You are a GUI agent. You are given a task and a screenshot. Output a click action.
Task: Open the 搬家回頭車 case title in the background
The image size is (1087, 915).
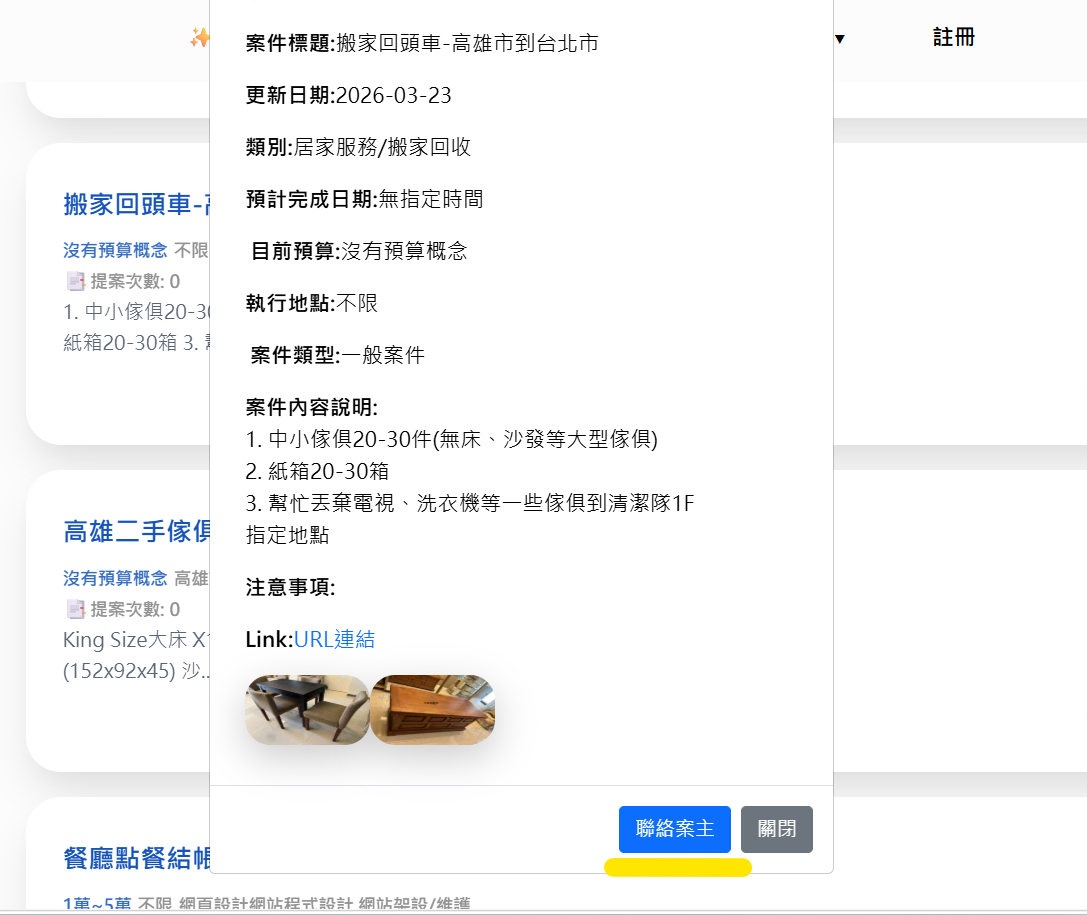tap(137, 204)
